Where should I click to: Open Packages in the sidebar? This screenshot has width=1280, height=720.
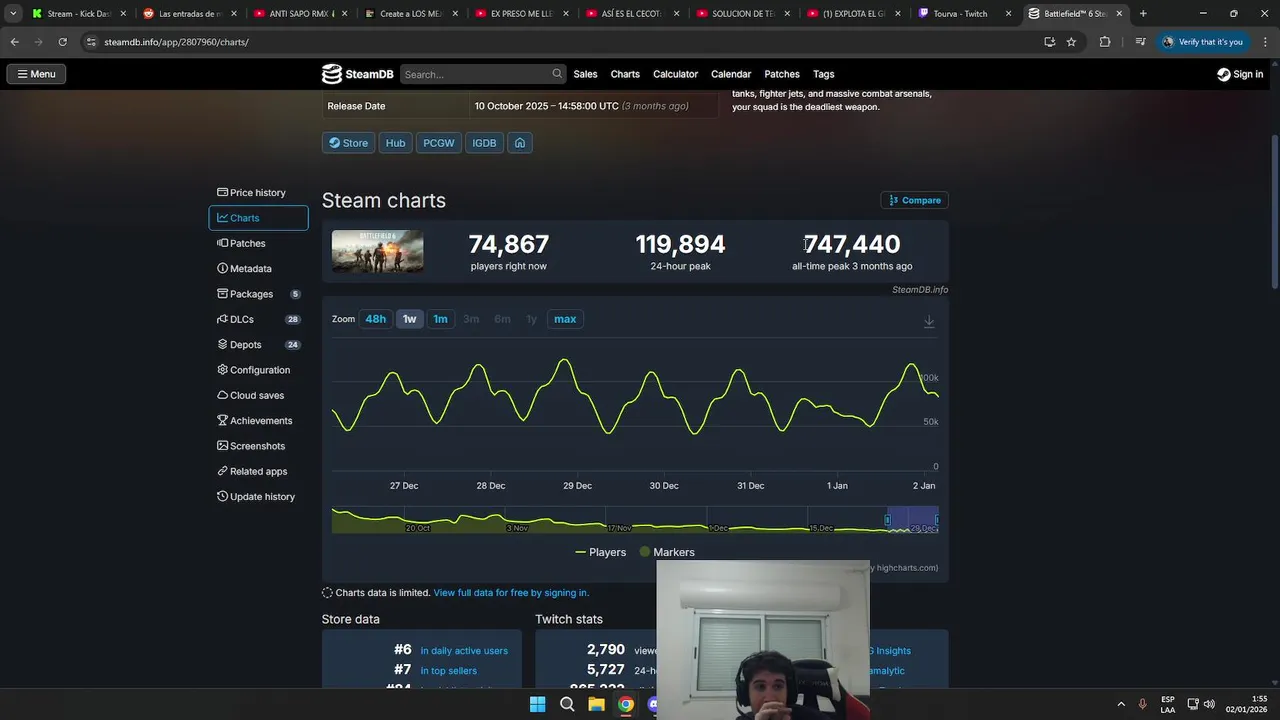tap(258, 294)
